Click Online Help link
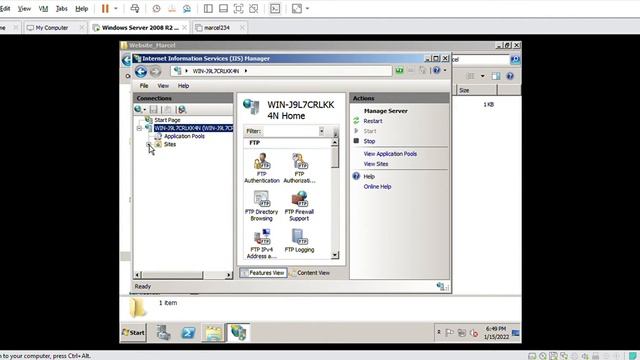 pyautogui.click(x=377, y=187)
